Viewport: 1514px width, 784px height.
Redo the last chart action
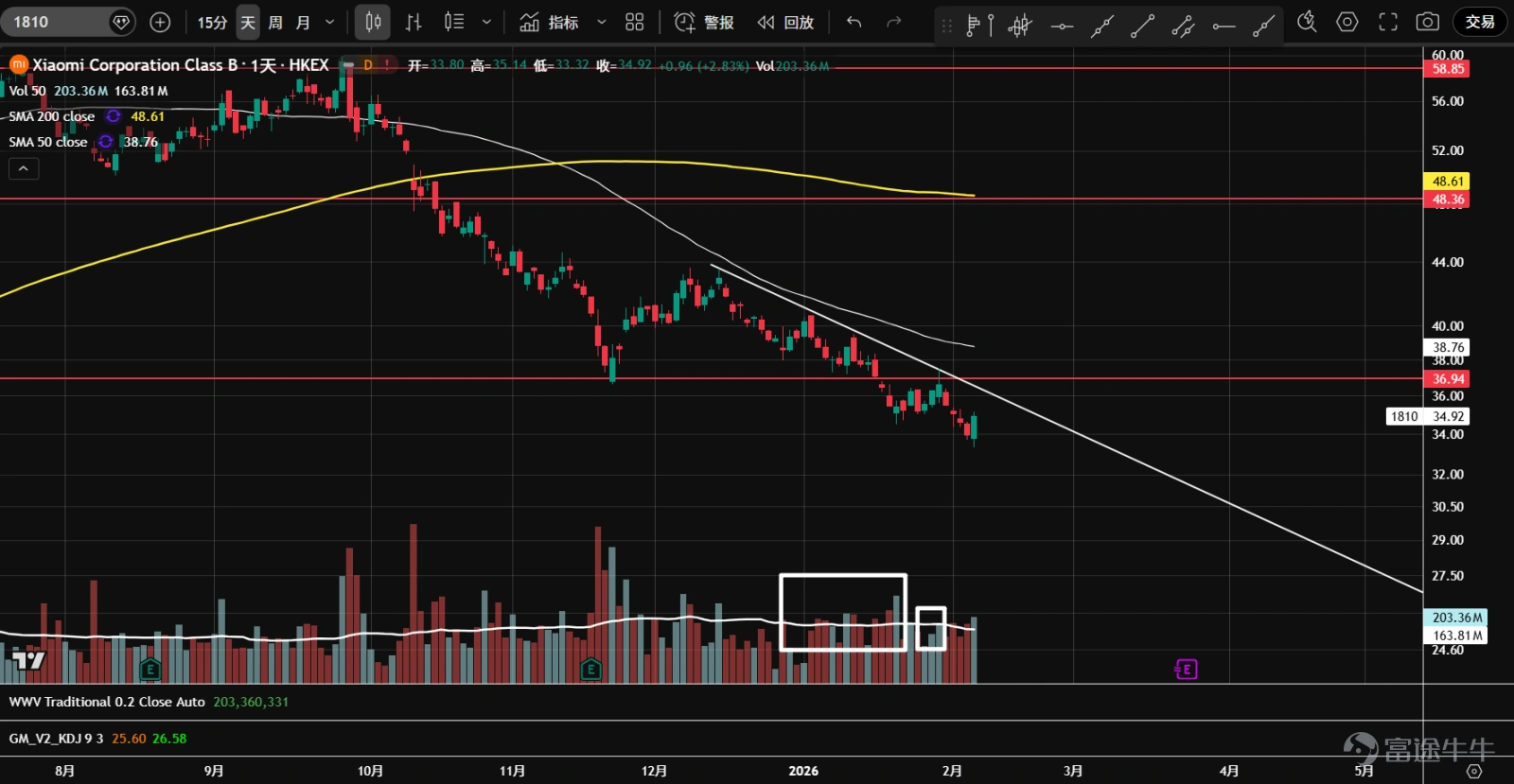[x=894, y=22]
